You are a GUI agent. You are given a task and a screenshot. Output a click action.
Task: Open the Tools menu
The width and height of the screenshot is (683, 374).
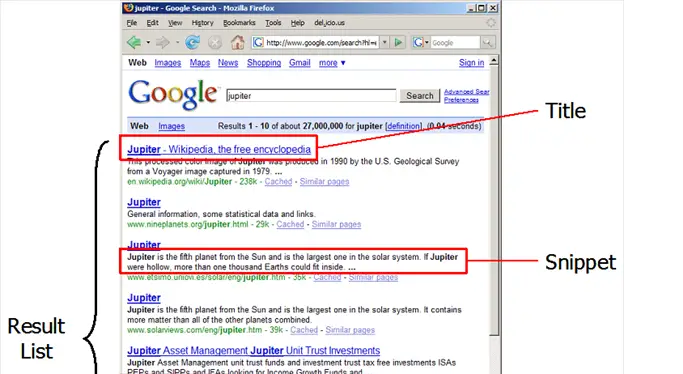tap(273, 23)
